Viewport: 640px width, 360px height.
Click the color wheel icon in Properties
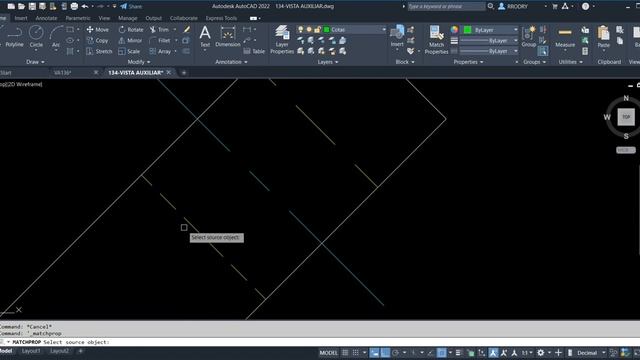point(454,29)
